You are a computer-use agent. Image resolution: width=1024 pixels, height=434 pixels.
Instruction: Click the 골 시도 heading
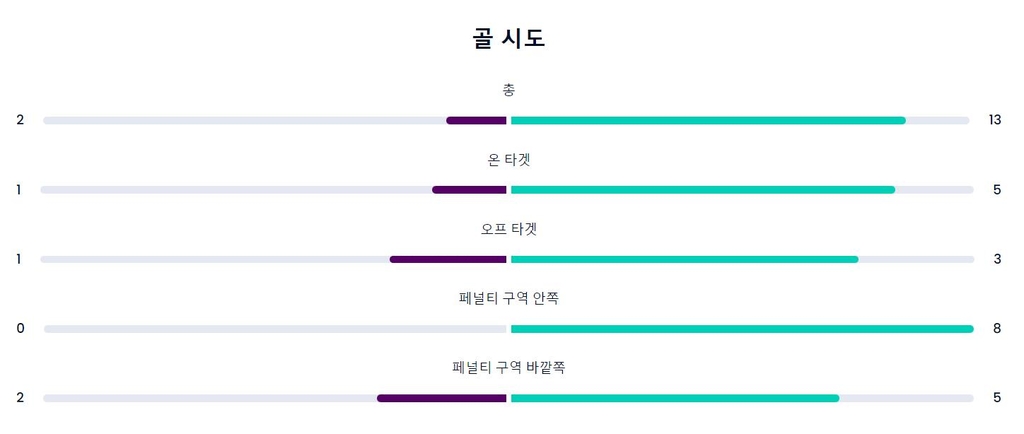[508, 39]
